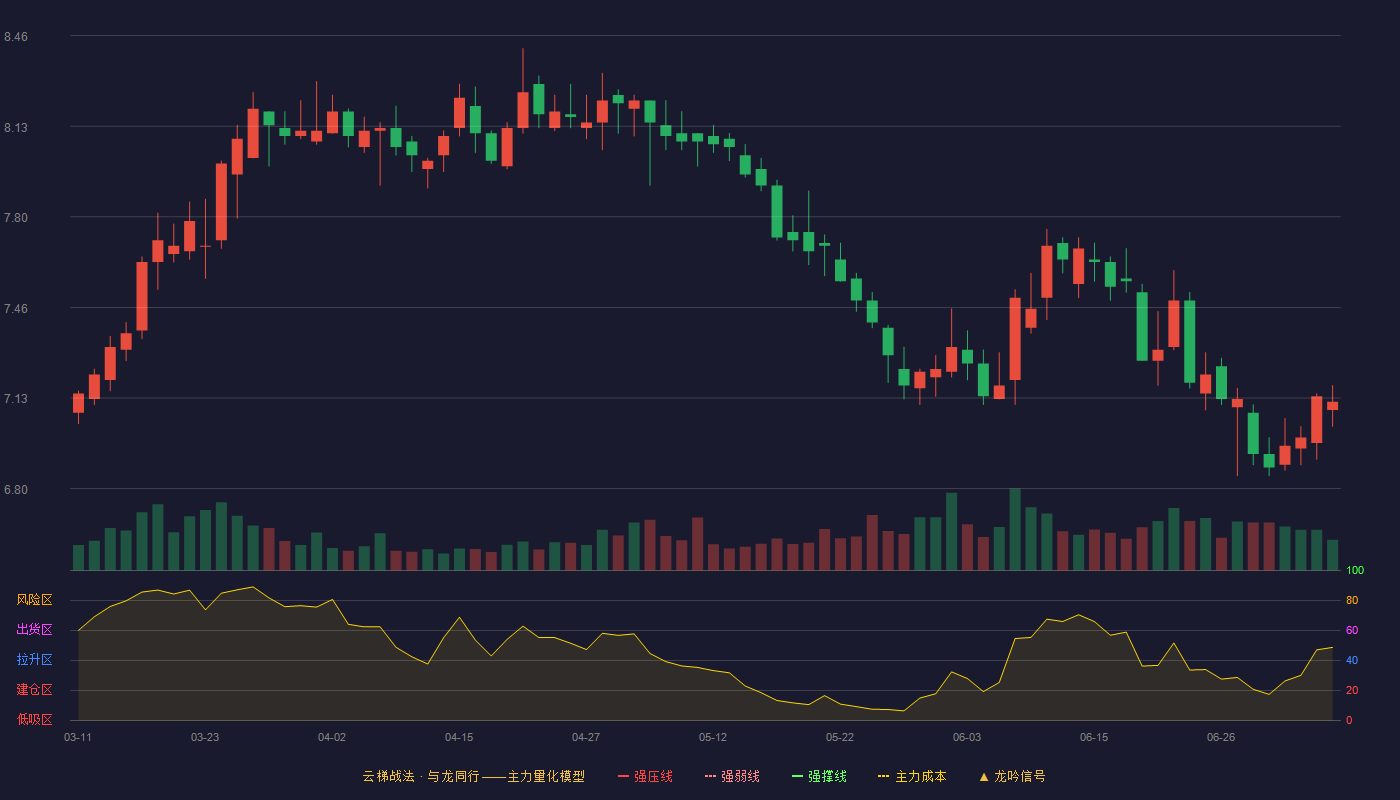This screenshot has height=800, width=1400.
Task: Select the 出货区 zone label
Action: pos(34,630)
